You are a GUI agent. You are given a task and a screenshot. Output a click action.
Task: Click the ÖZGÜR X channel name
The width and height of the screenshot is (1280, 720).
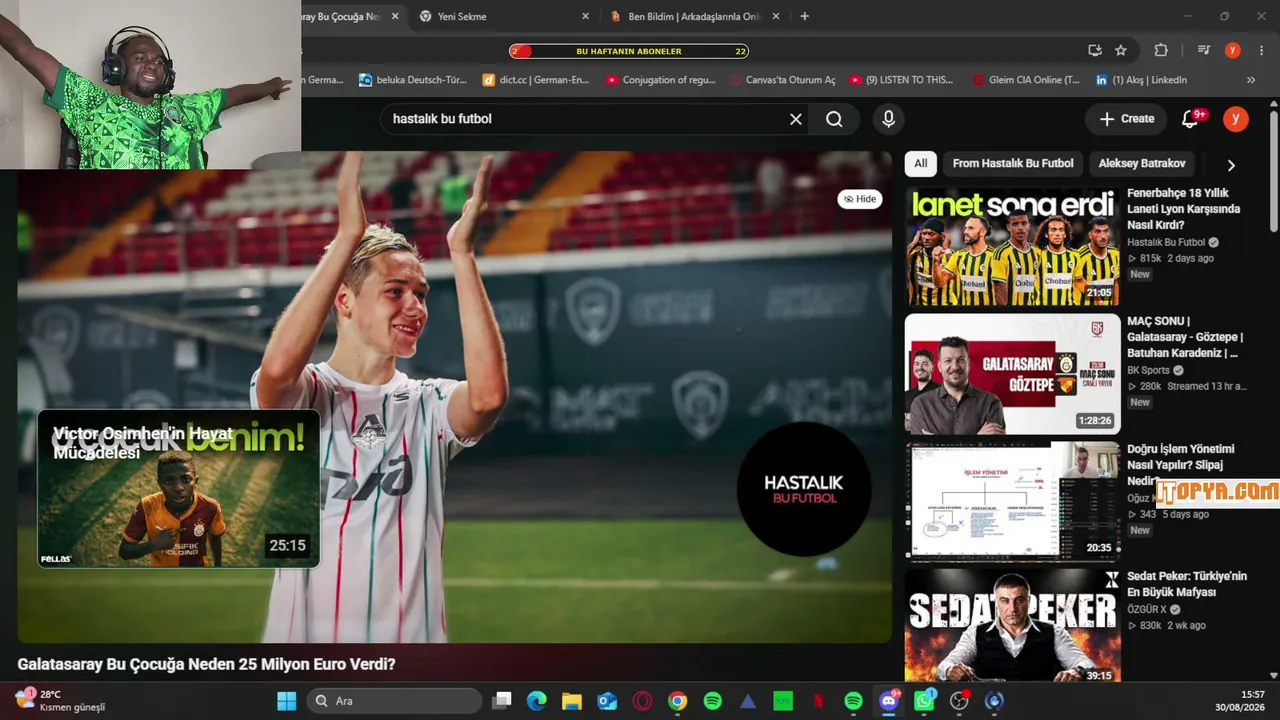pyautogui.click(x=1146, y=609)
